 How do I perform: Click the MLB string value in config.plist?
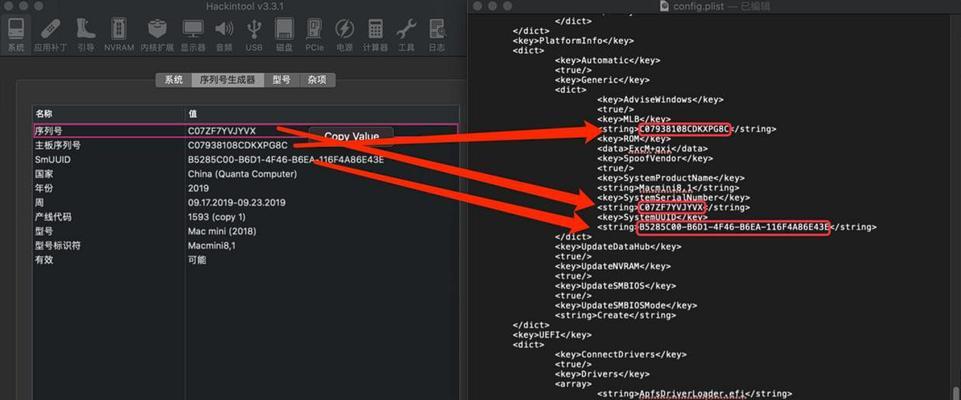pyautogui.click(x=685, y=129)
